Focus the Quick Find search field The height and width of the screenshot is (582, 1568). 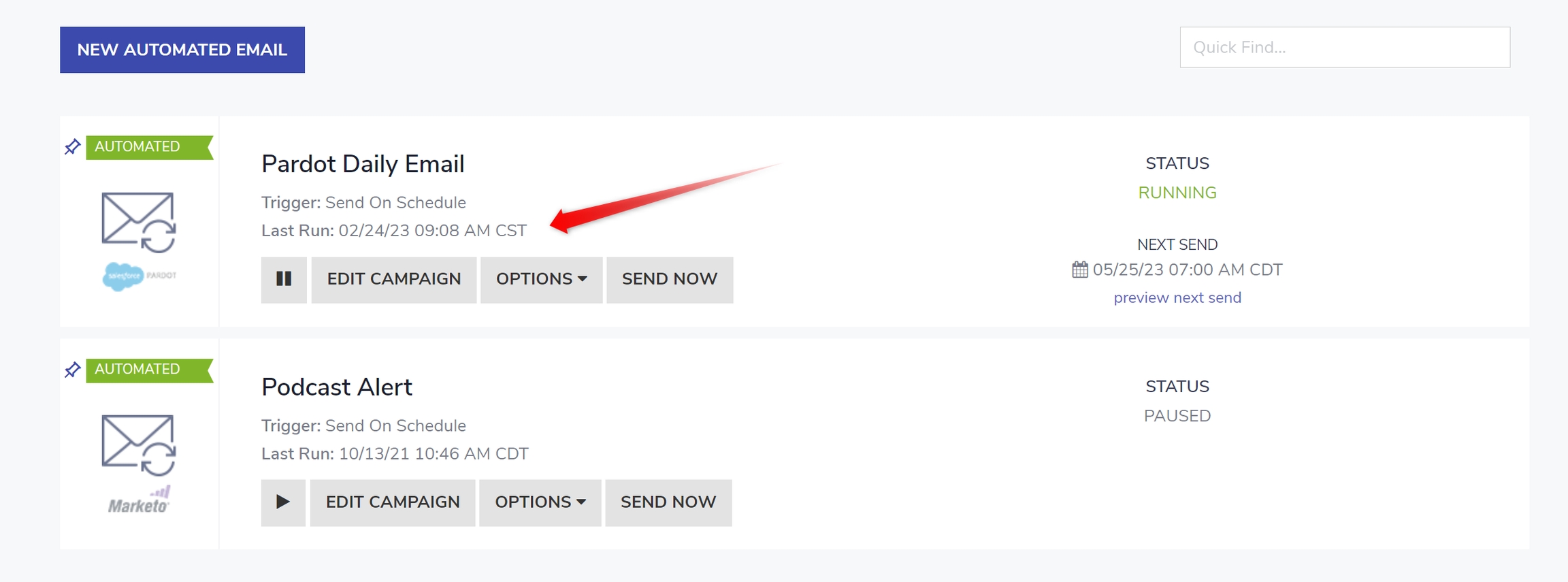click(1345, 48)
